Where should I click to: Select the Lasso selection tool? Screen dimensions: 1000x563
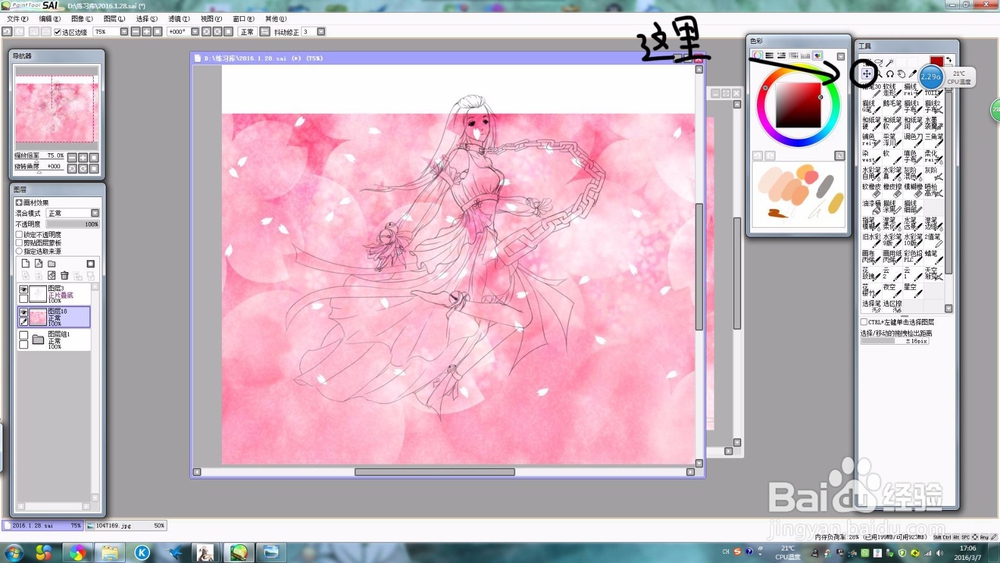[880, 62]
